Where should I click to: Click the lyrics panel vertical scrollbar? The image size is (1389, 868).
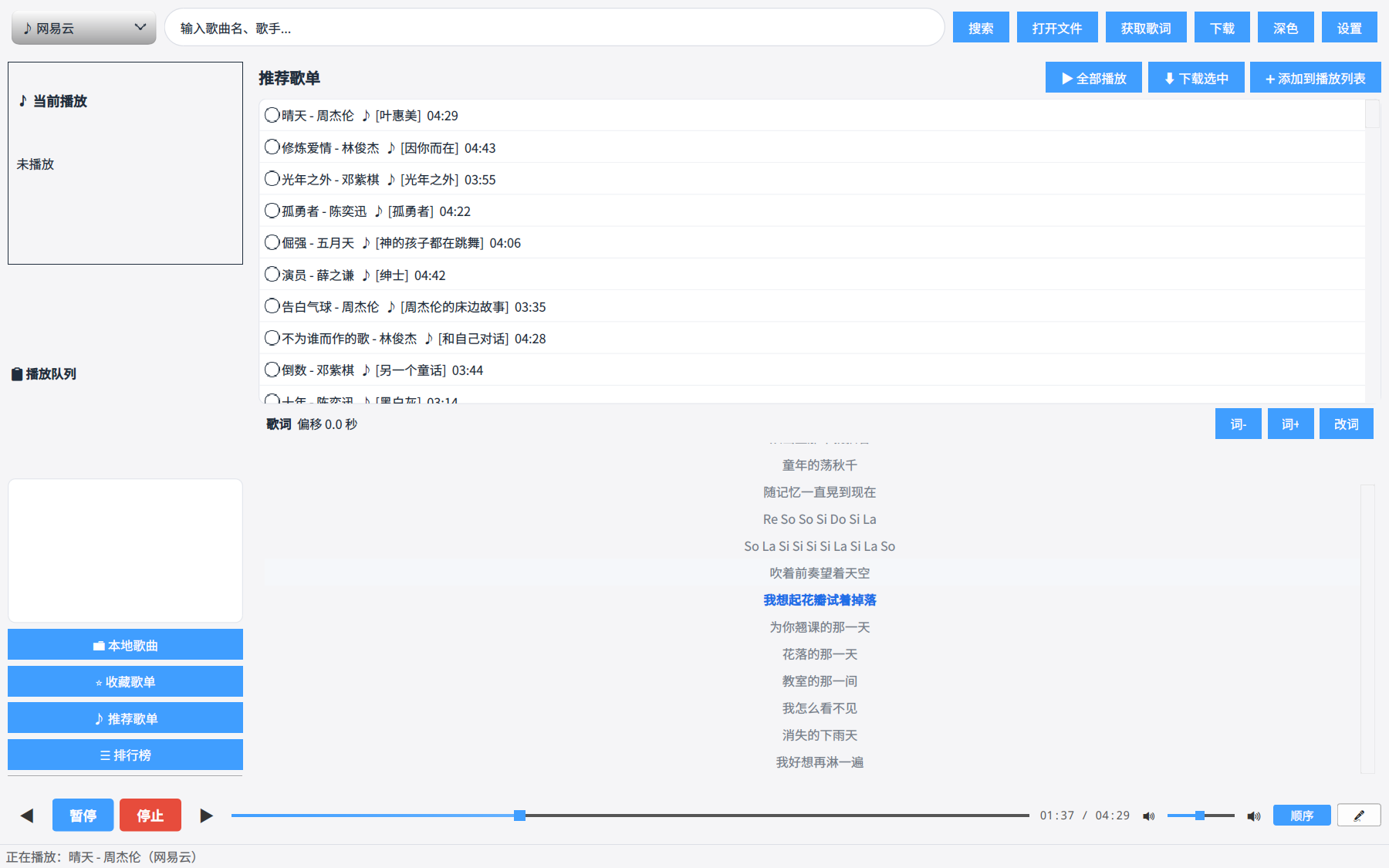coord(1367,629)
